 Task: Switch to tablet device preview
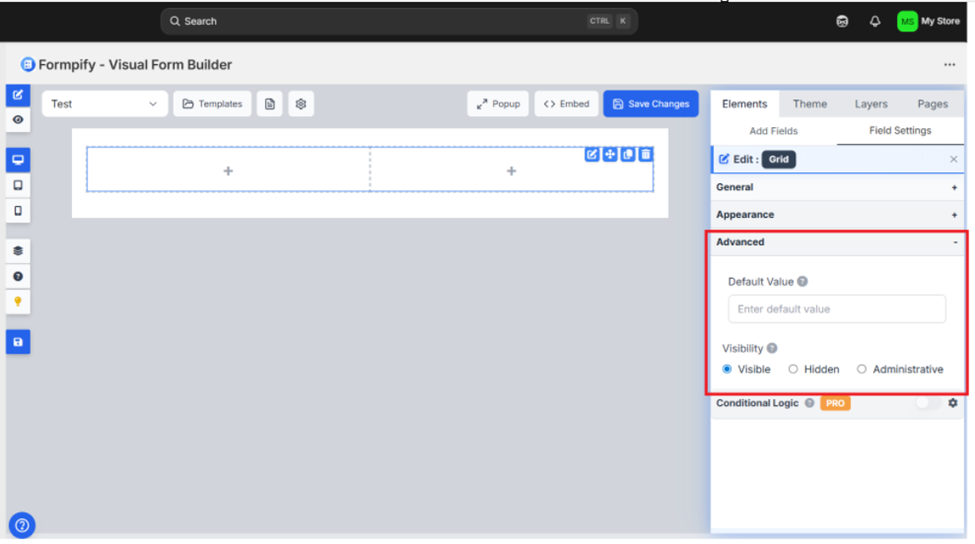(17, 186)
